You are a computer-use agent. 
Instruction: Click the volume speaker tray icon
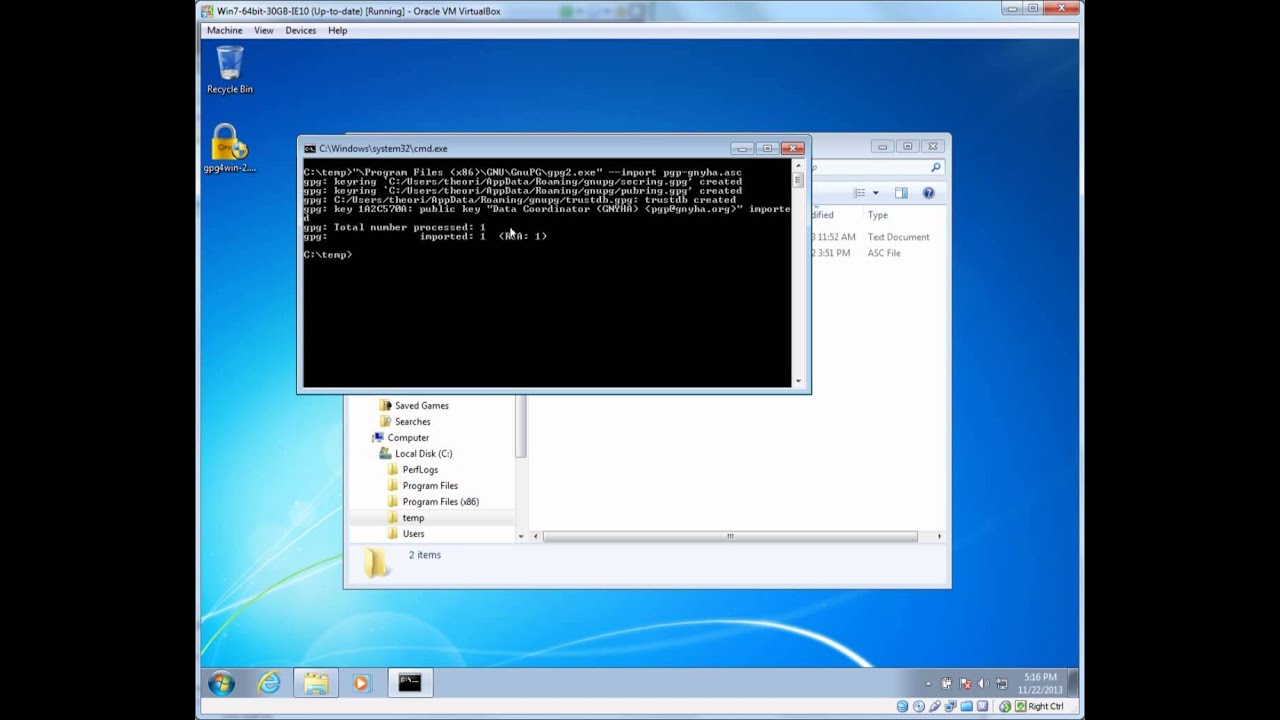pyautogui.click(x=983, y=684)
